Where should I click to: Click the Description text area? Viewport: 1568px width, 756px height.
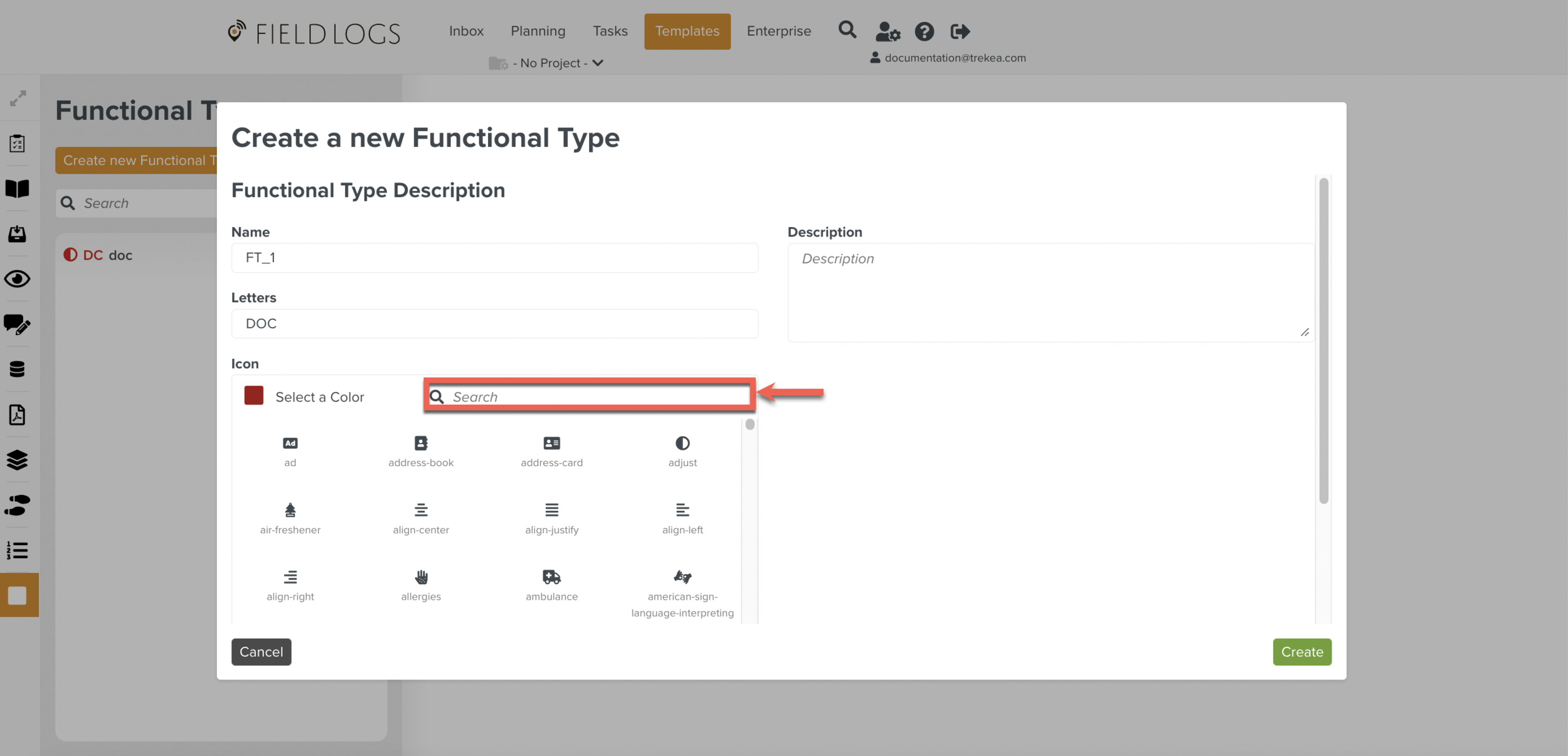(x=1049, y=292)
